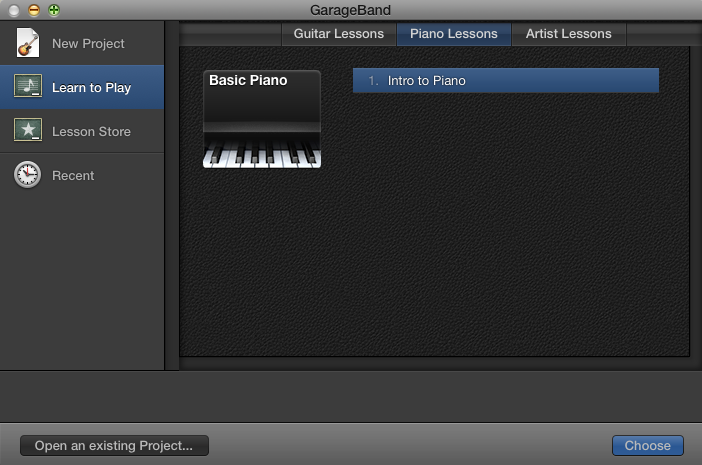Click the Choose button
The height and width of the screenshot is (465, 702).
(x=647, y=446)
